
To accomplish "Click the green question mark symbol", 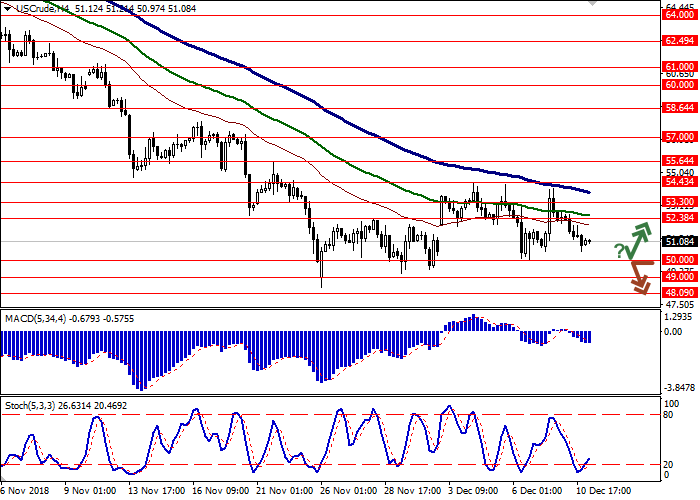I will pyautogui.click(x=620, y=249).
